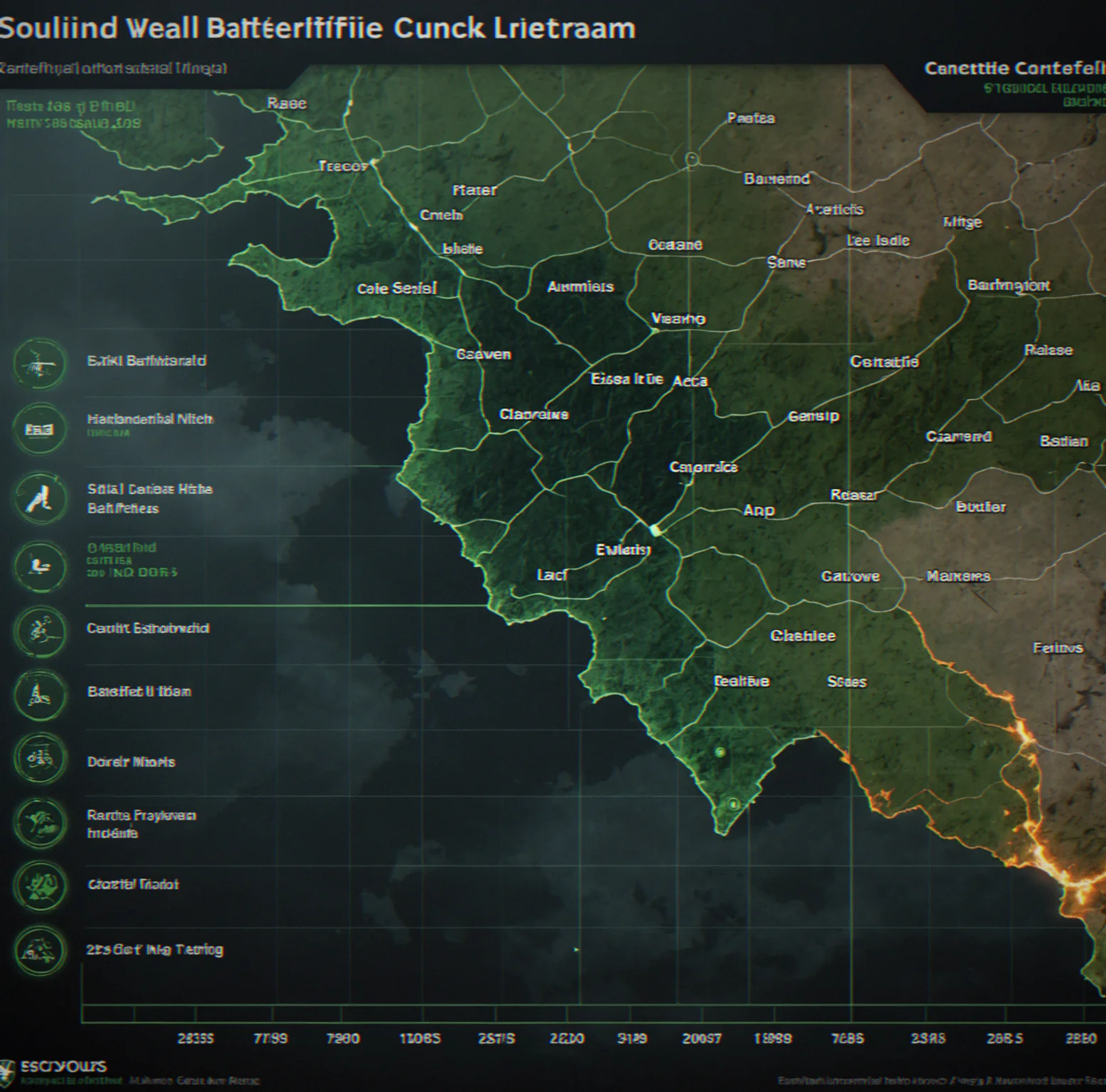Select the circular marker near 'Paatea'

691,159
